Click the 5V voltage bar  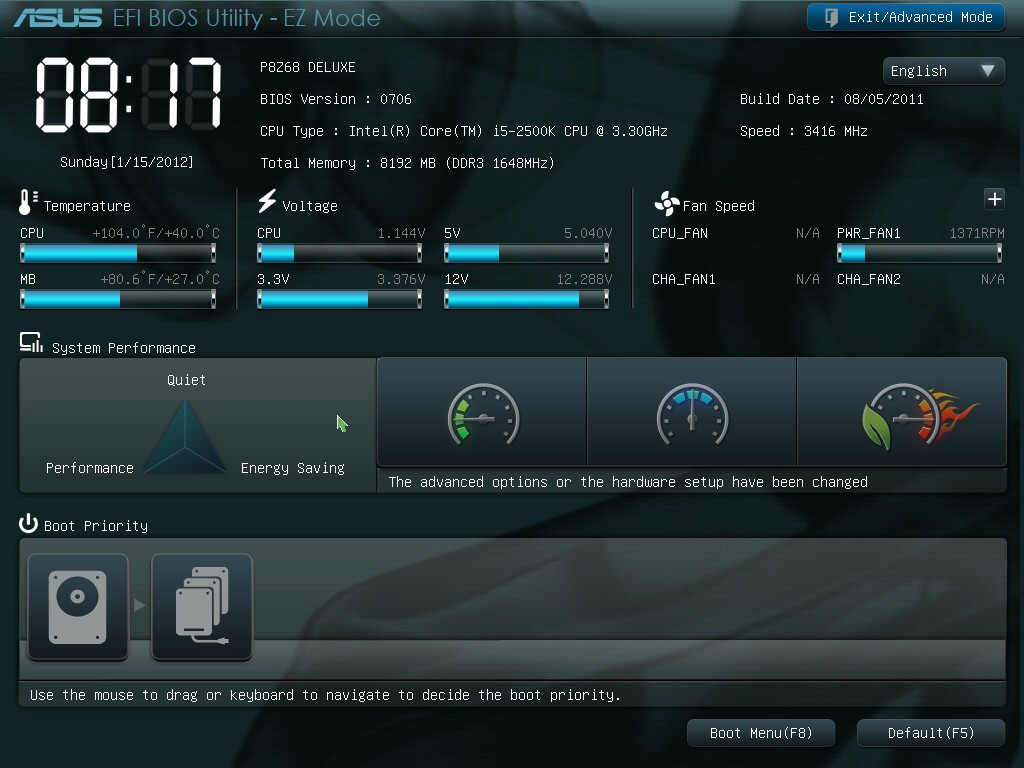526,253
